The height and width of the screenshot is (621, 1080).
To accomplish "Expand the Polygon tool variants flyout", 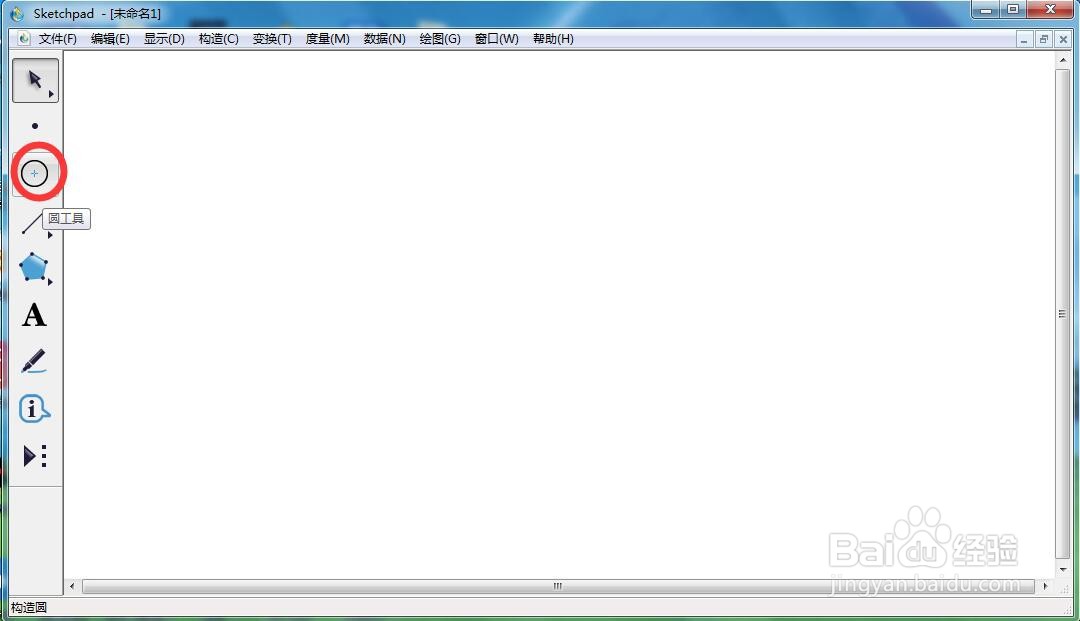I will point(50,281).
